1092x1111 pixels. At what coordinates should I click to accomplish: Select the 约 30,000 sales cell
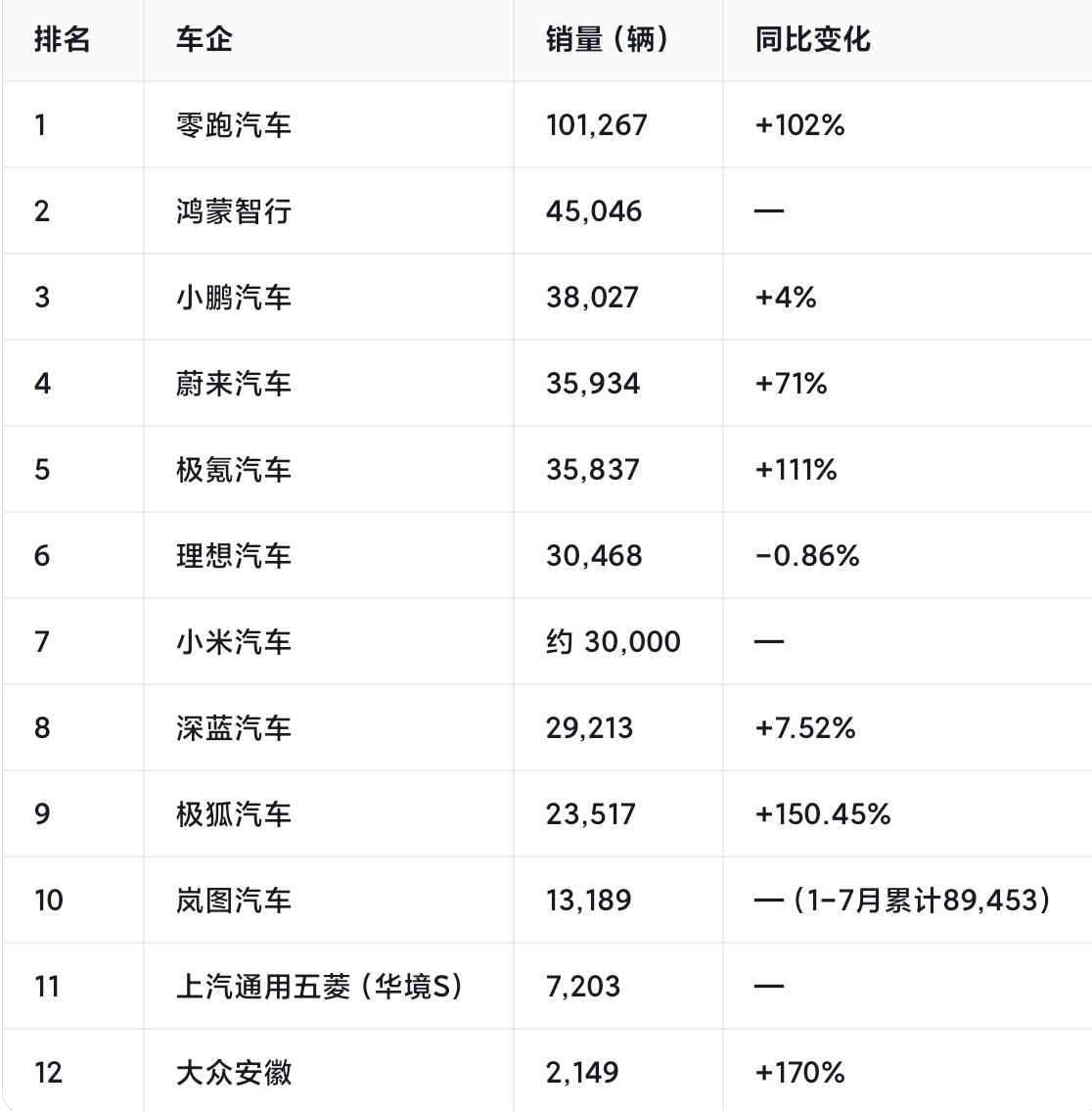coord(613,642)
